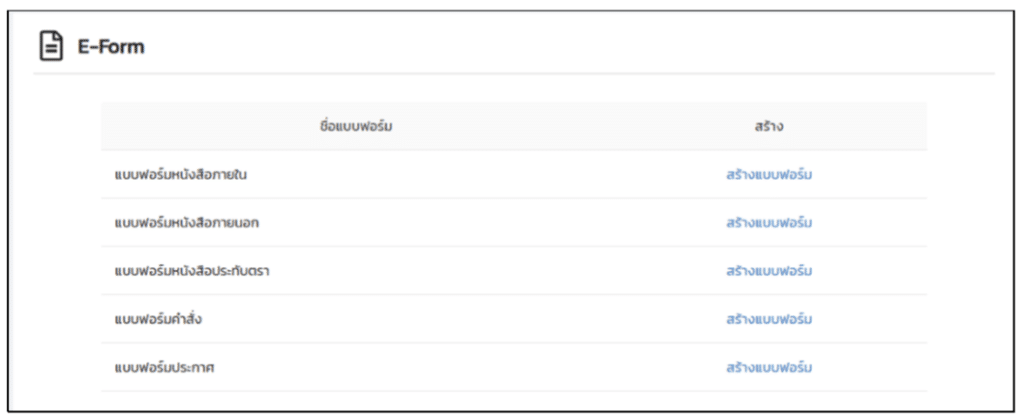Click the สร้าง column header
Screen dimensions: 1024x418
pos(769,126)
